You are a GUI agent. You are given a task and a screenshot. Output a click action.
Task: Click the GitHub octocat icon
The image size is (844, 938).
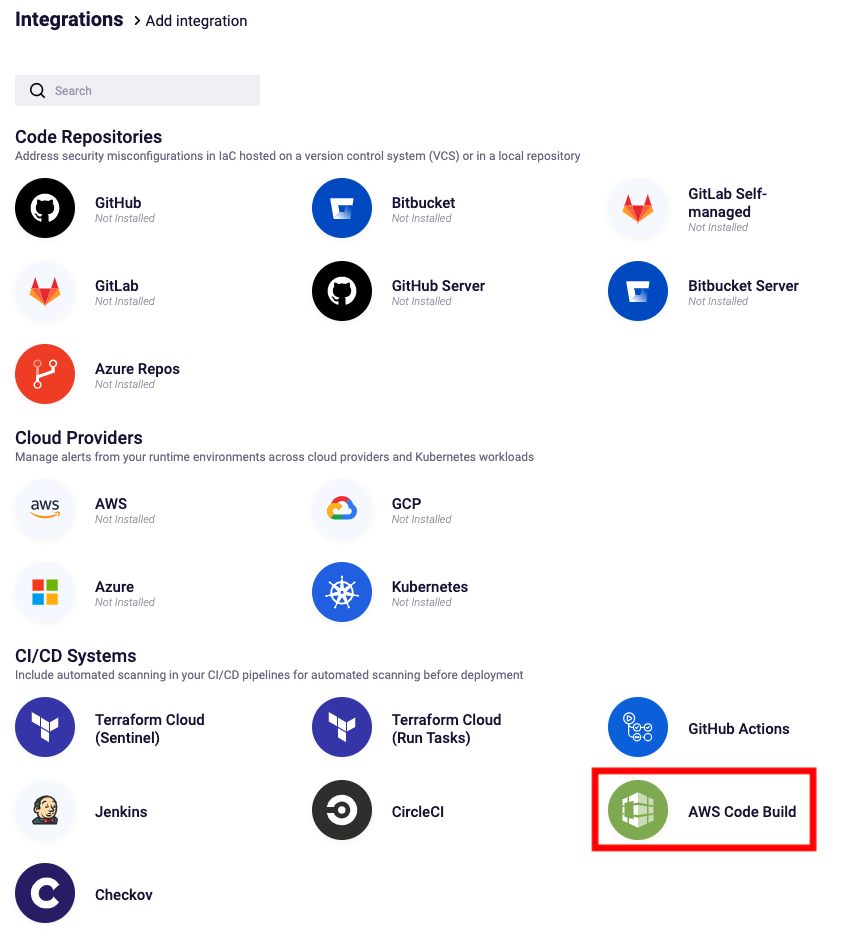pos(45,208)
